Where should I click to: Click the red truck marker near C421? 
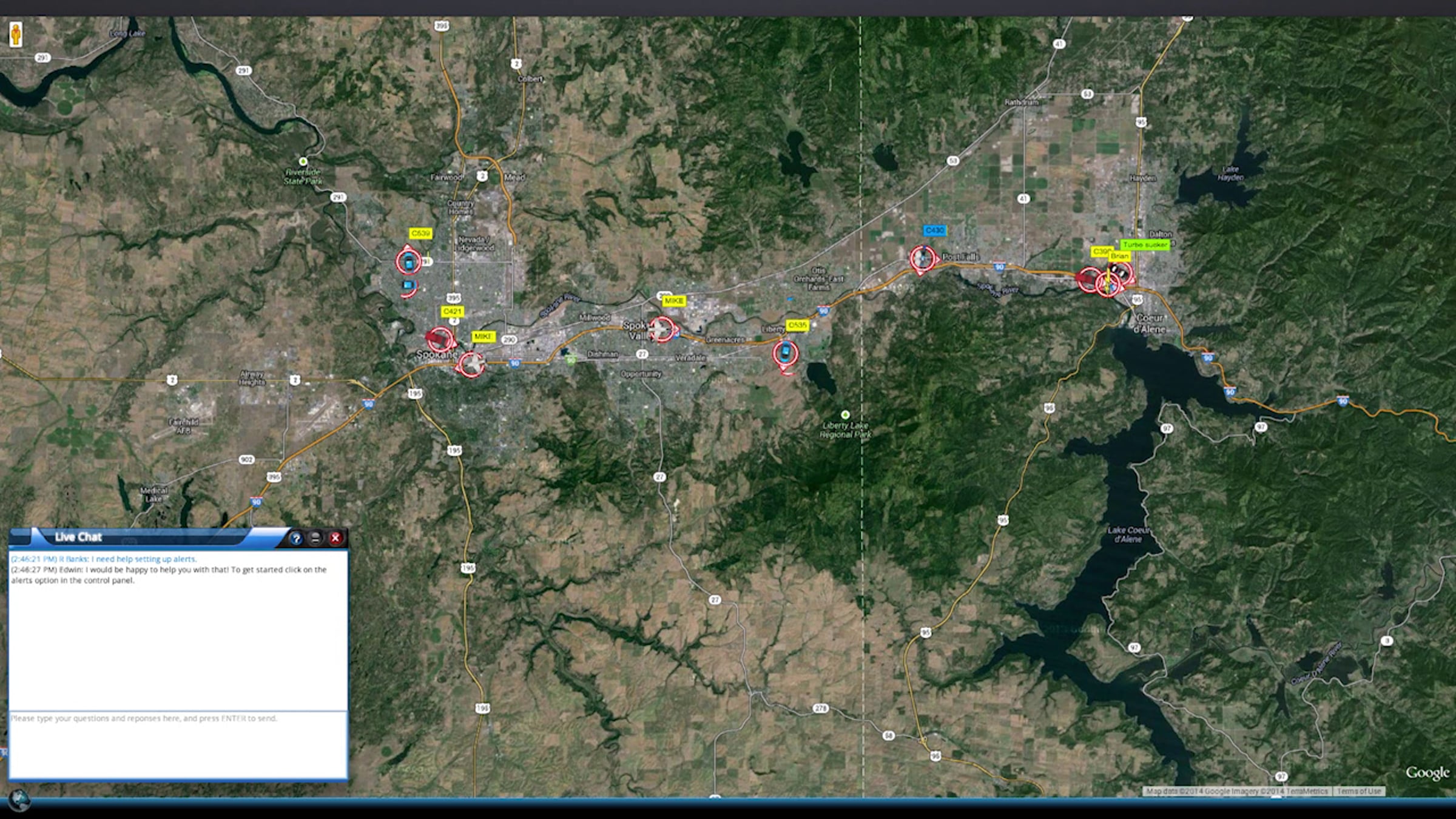click(439, 339)
